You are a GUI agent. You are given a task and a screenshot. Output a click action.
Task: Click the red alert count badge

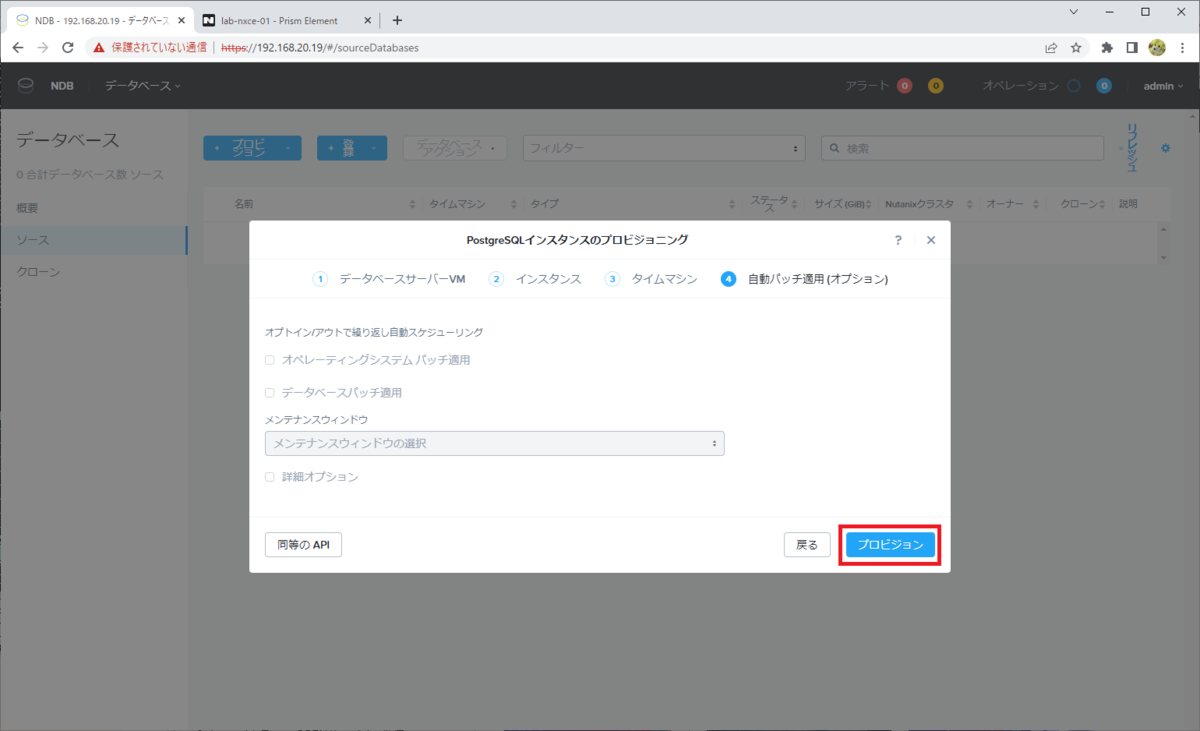(x=904, y=86)
